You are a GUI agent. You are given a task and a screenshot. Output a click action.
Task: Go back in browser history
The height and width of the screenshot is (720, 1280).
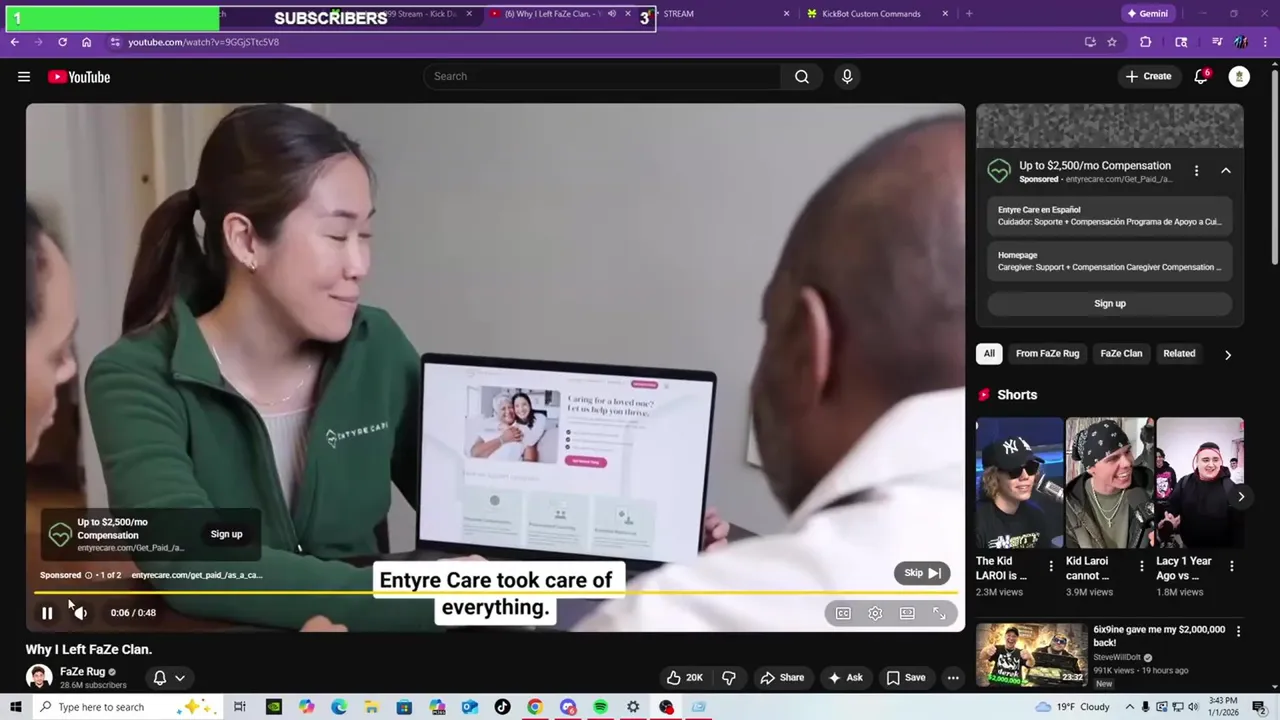point(14,42)
